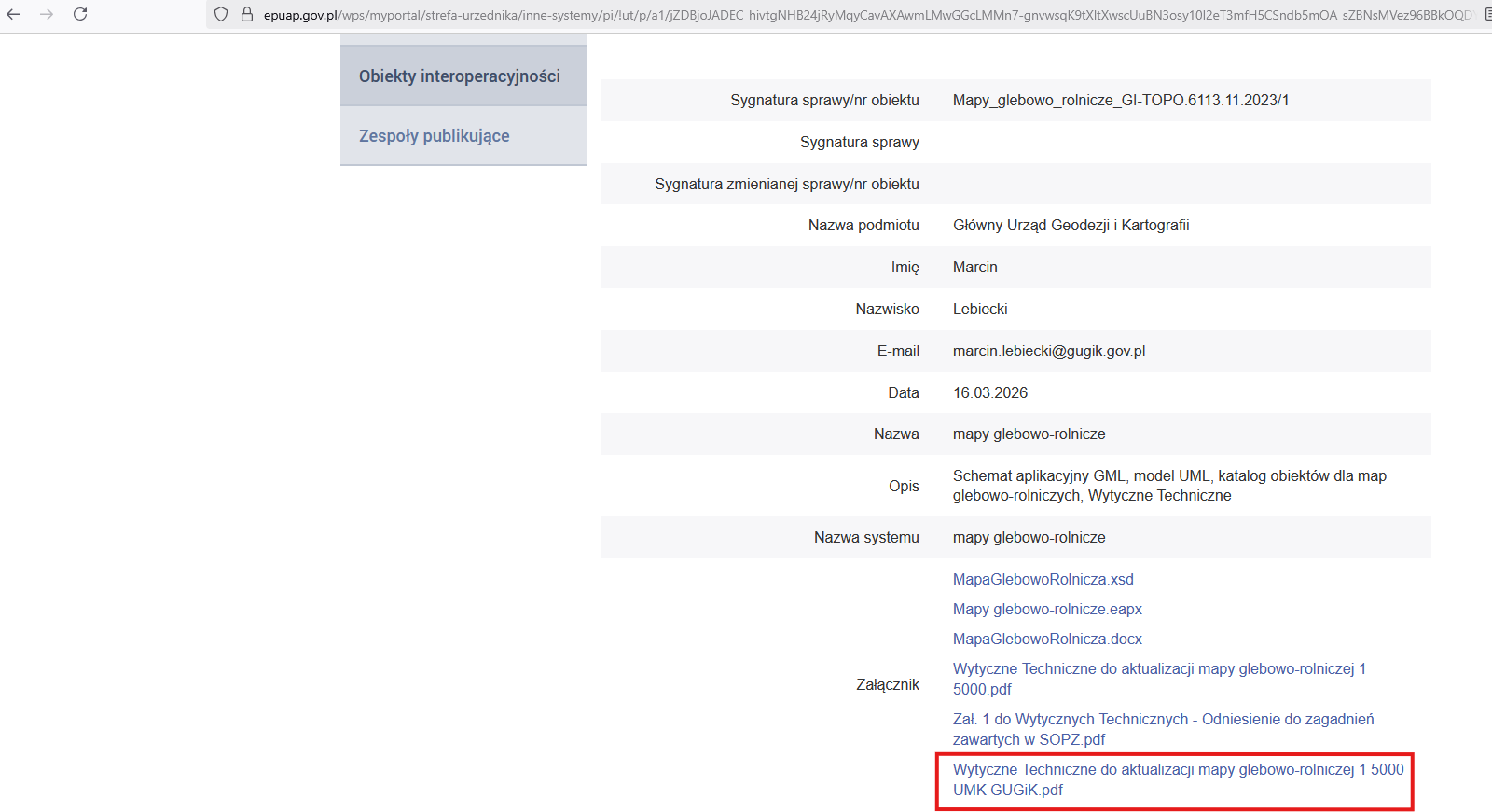
Task: Click the browser forward arrow
Action: pyautogui.click(x=47, y=14)
